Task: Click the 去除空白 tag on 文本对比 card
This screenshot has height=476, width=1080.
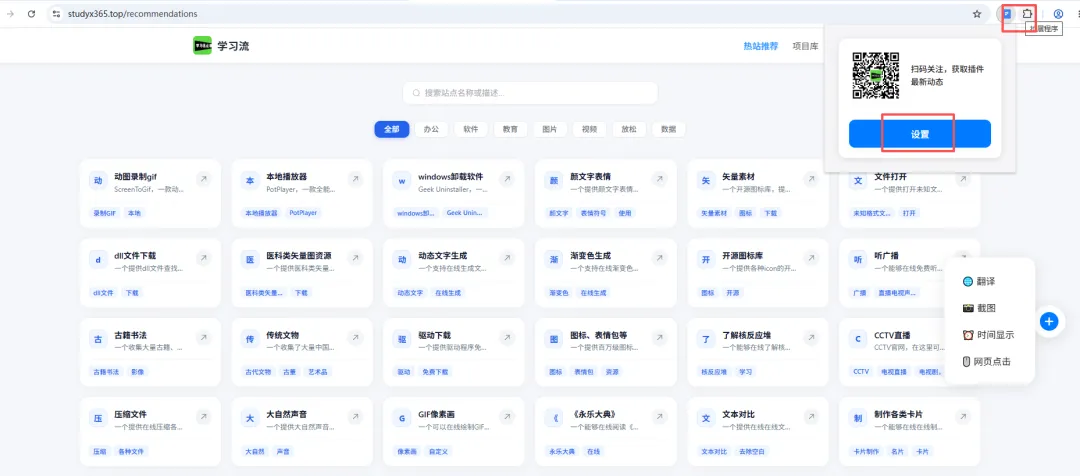Action: point(751,452)
